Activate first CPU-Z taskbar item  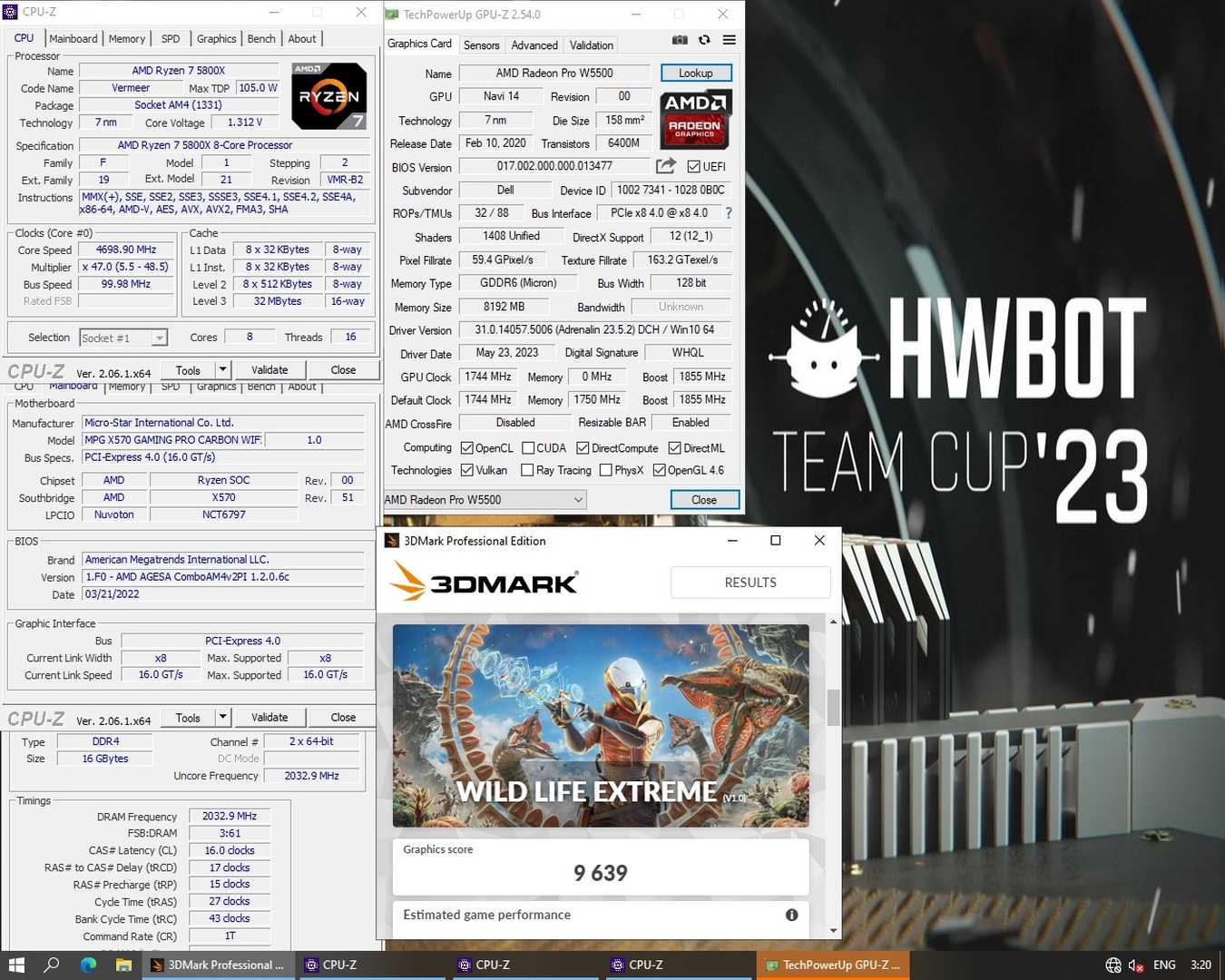[x=372, y=965]
